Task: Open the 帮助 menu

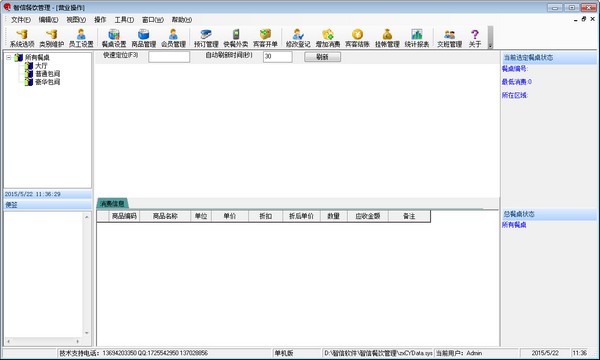Action: (x=181, y=20)
